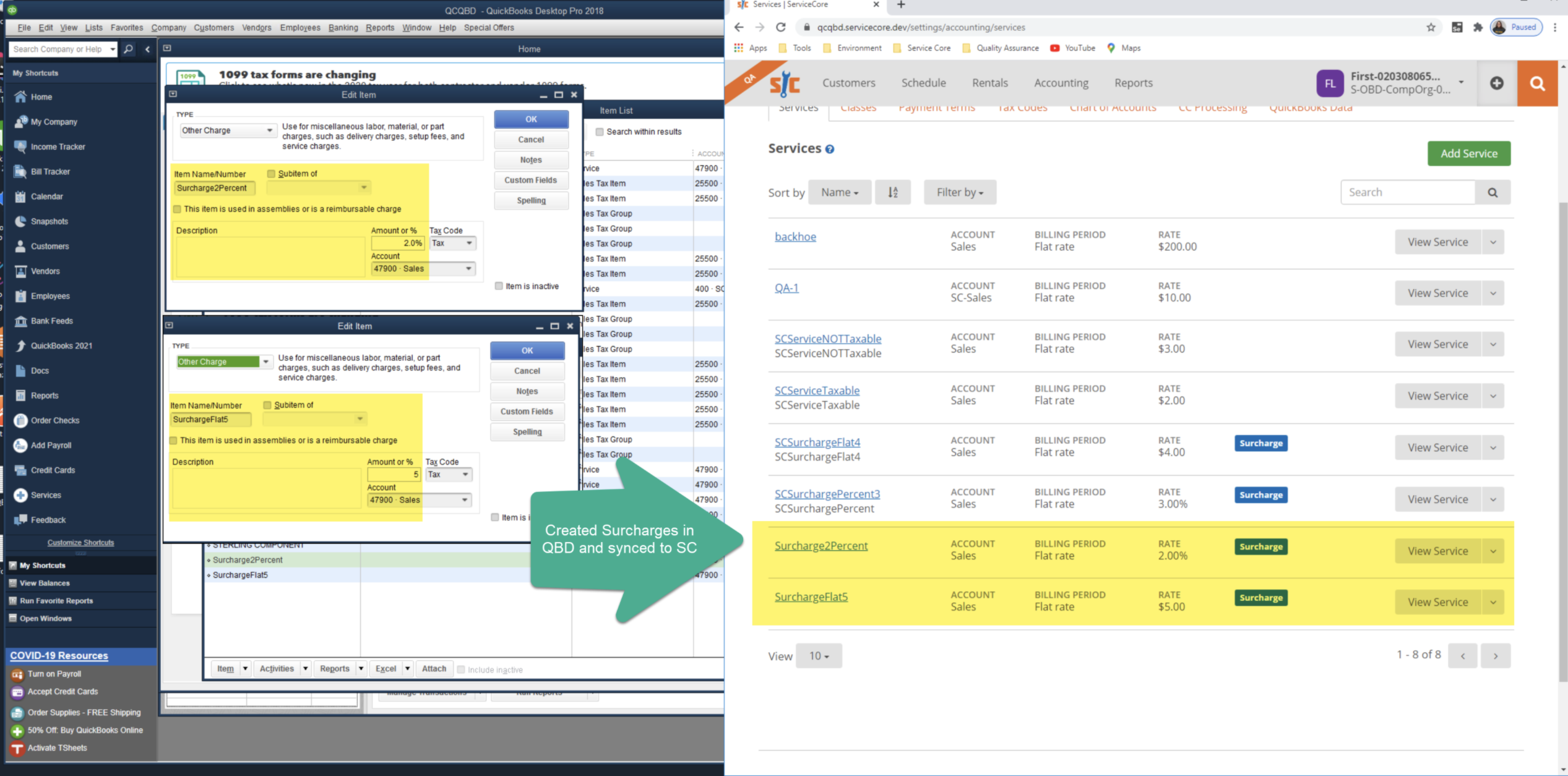Open the Bank Feeds shortcut icon
Image resolution: width=1568 pixels, height=776 pixels.
tap(20, 321)
